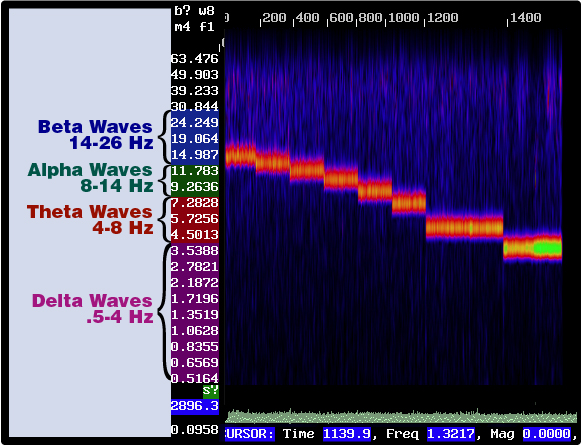The height and width of the screenshot is (445, 581).
Task: Click the cursor Freq value 1.3217
Action: coord(451,434)
